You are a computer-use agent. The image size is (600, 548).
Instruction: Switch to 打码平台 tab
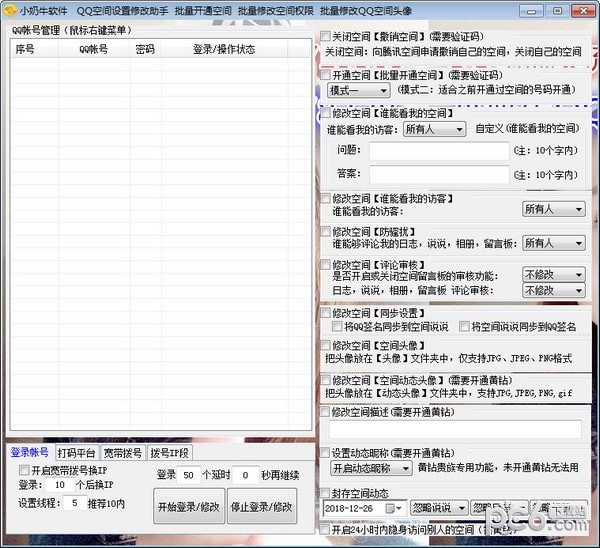pos(77,453)
